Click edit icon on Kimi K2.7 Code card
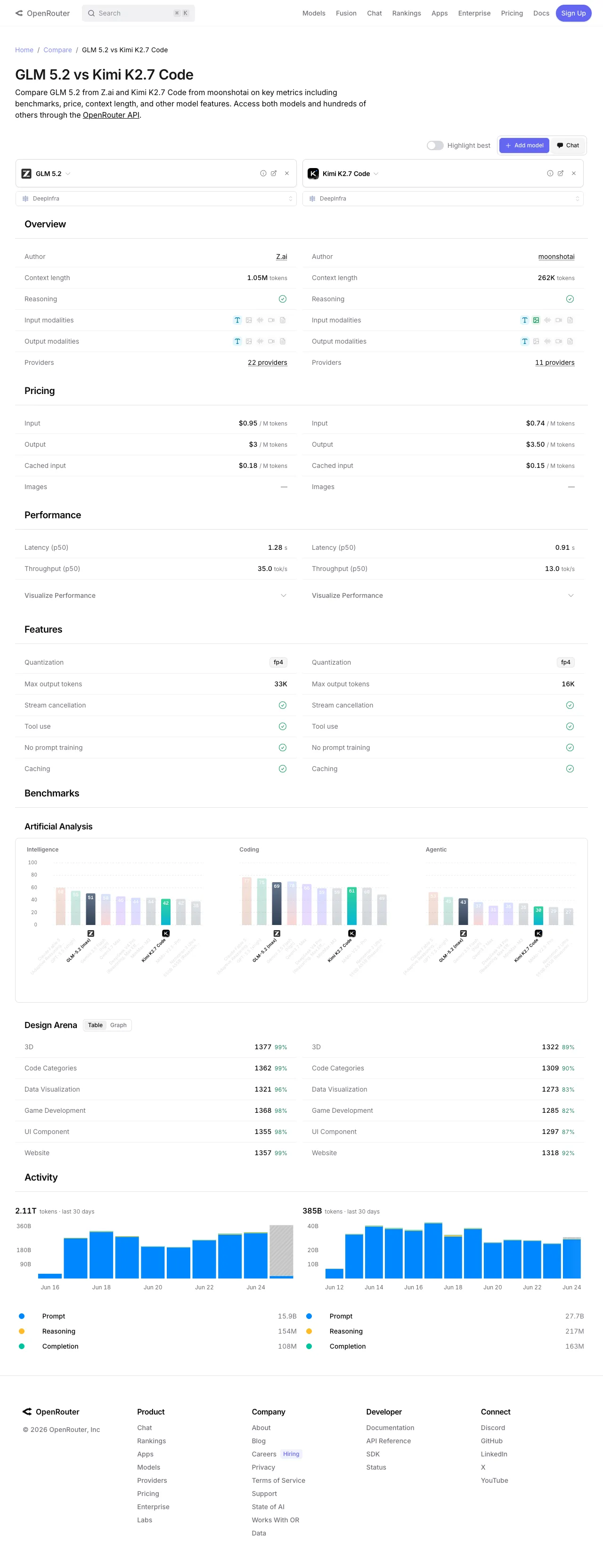The image size is (603, 1568). pos(560,174)
